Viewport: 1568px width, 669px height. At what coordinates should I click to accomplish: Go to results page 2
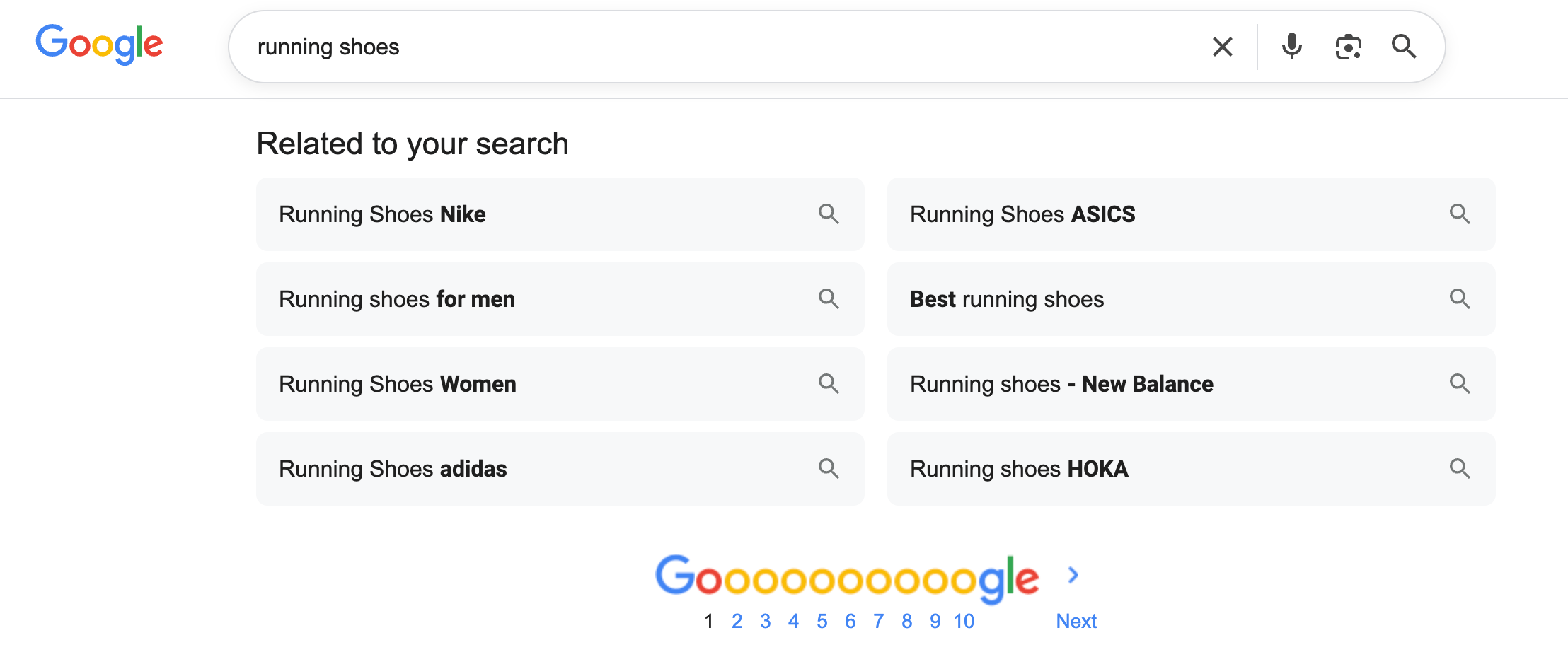click(737, 620)
